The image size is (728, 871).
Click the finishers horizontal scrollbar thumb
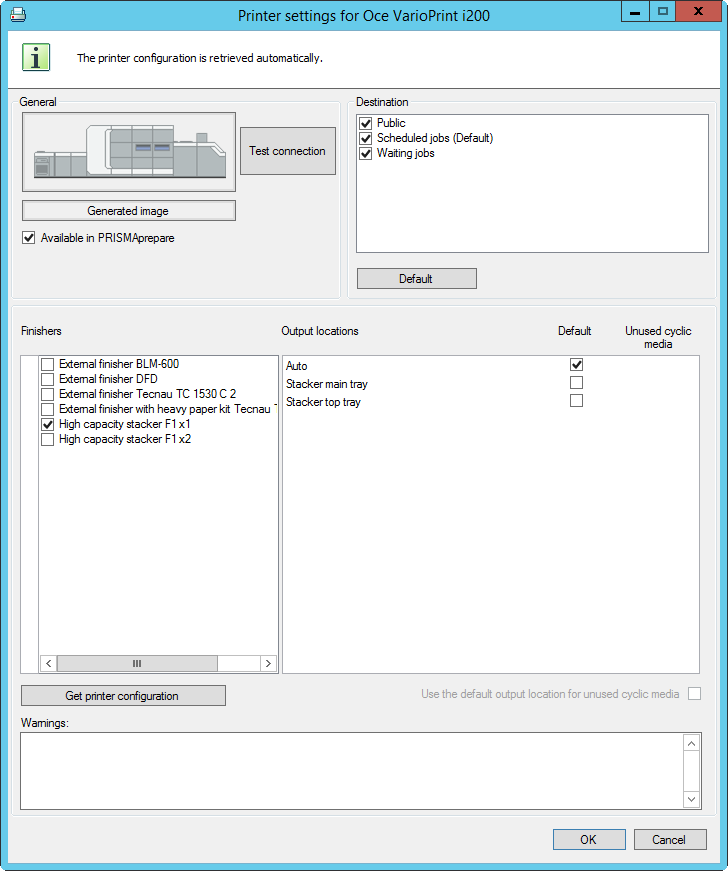[x=137, y=663]
